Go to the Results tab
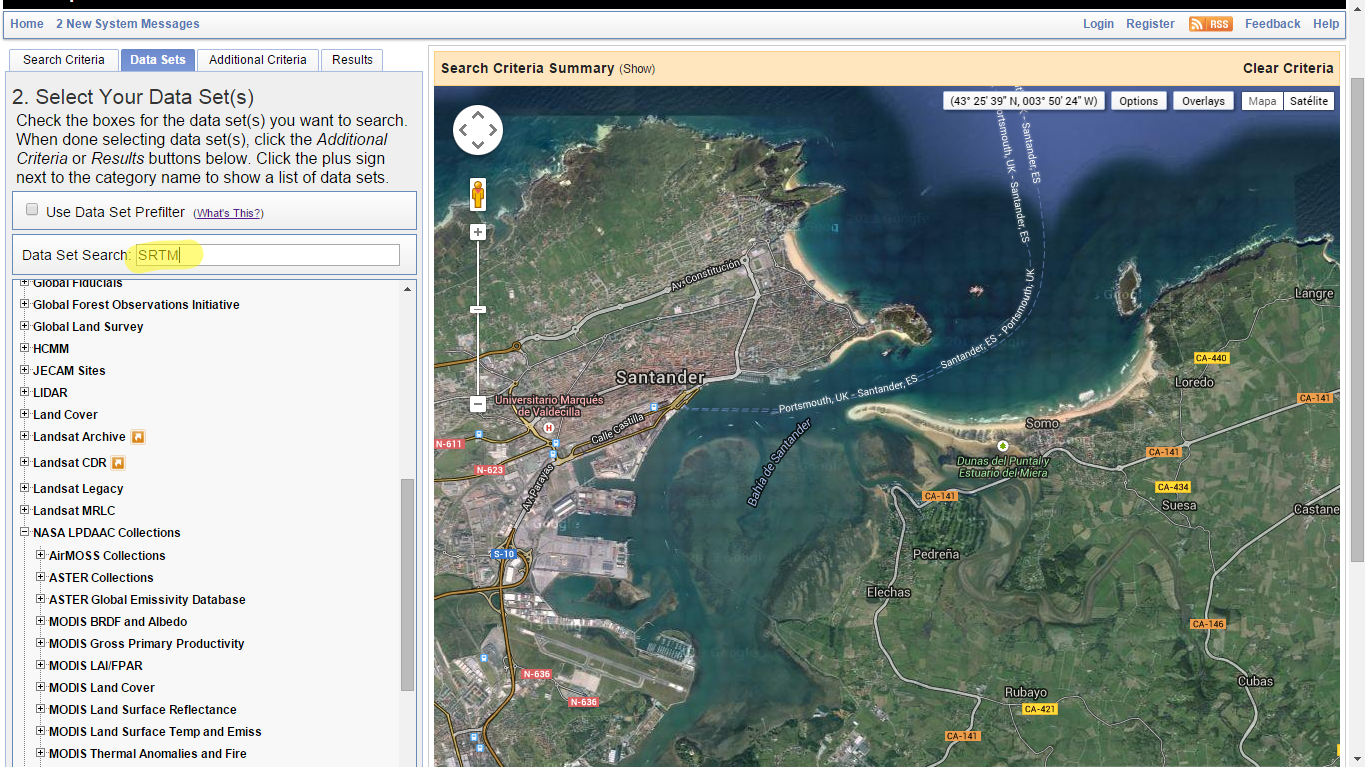 pyautogui.click(x=352, y=60)
